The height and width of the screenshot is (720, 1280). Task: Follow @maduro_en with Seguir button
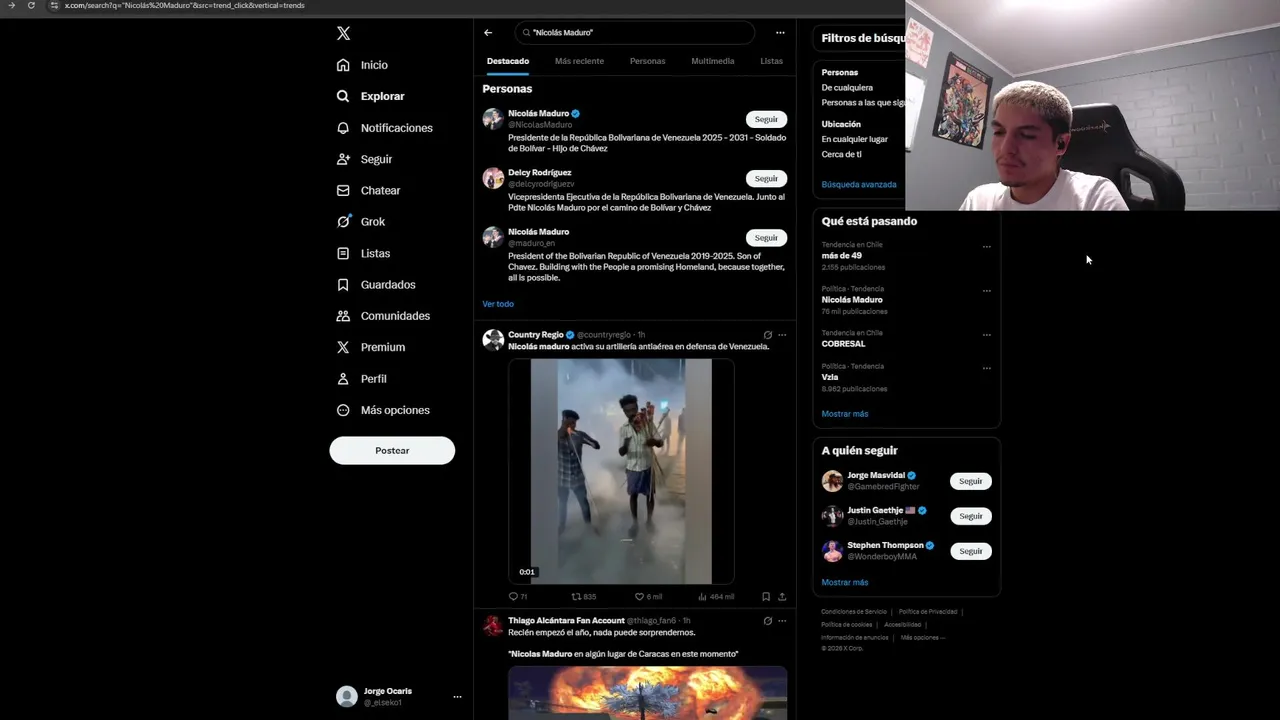pos(766,237)
